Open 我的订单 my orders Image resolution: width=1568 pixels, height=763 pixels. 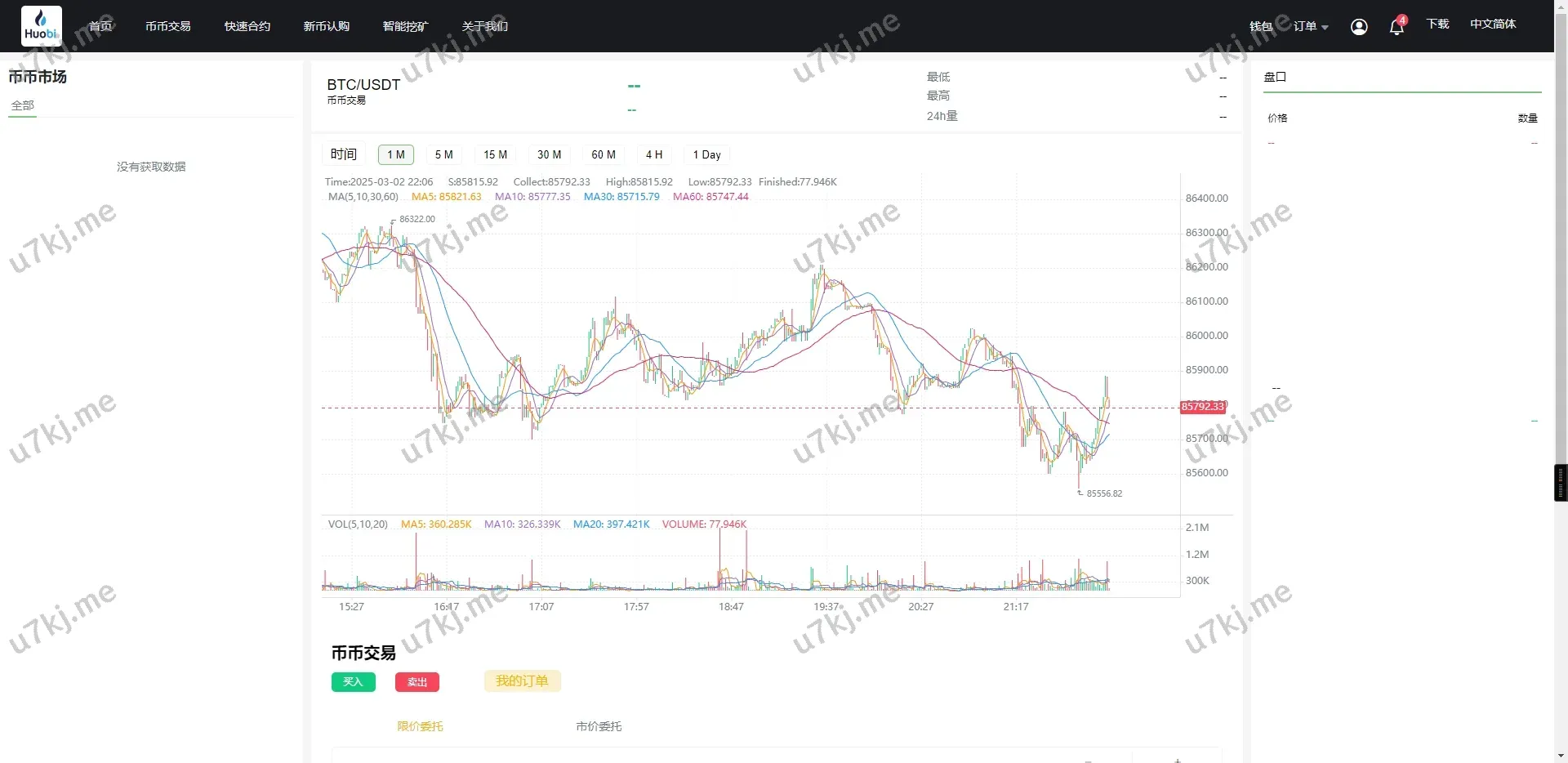(522, 681)
